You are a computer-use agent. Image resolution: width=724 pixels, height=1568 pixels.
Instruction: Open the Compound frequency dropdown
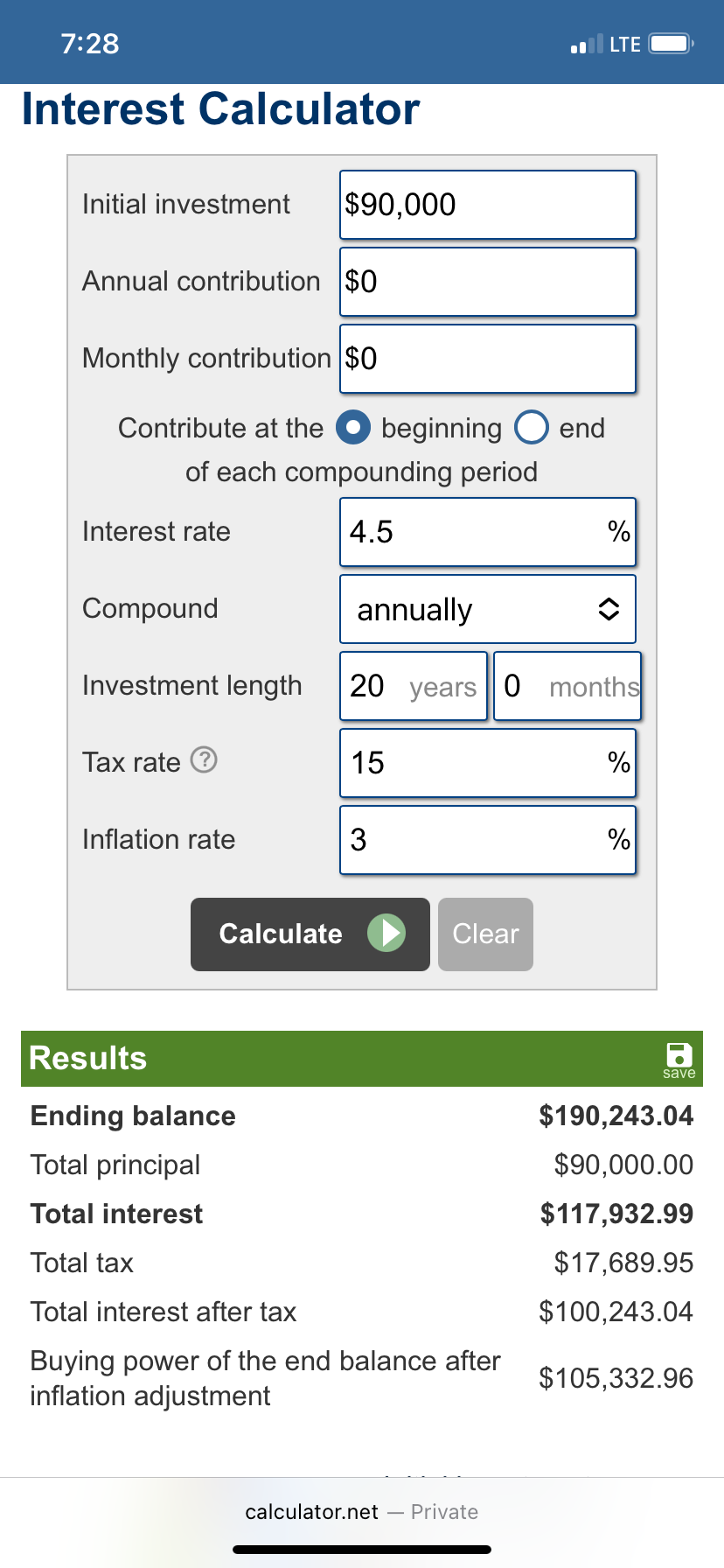[487, 609]
